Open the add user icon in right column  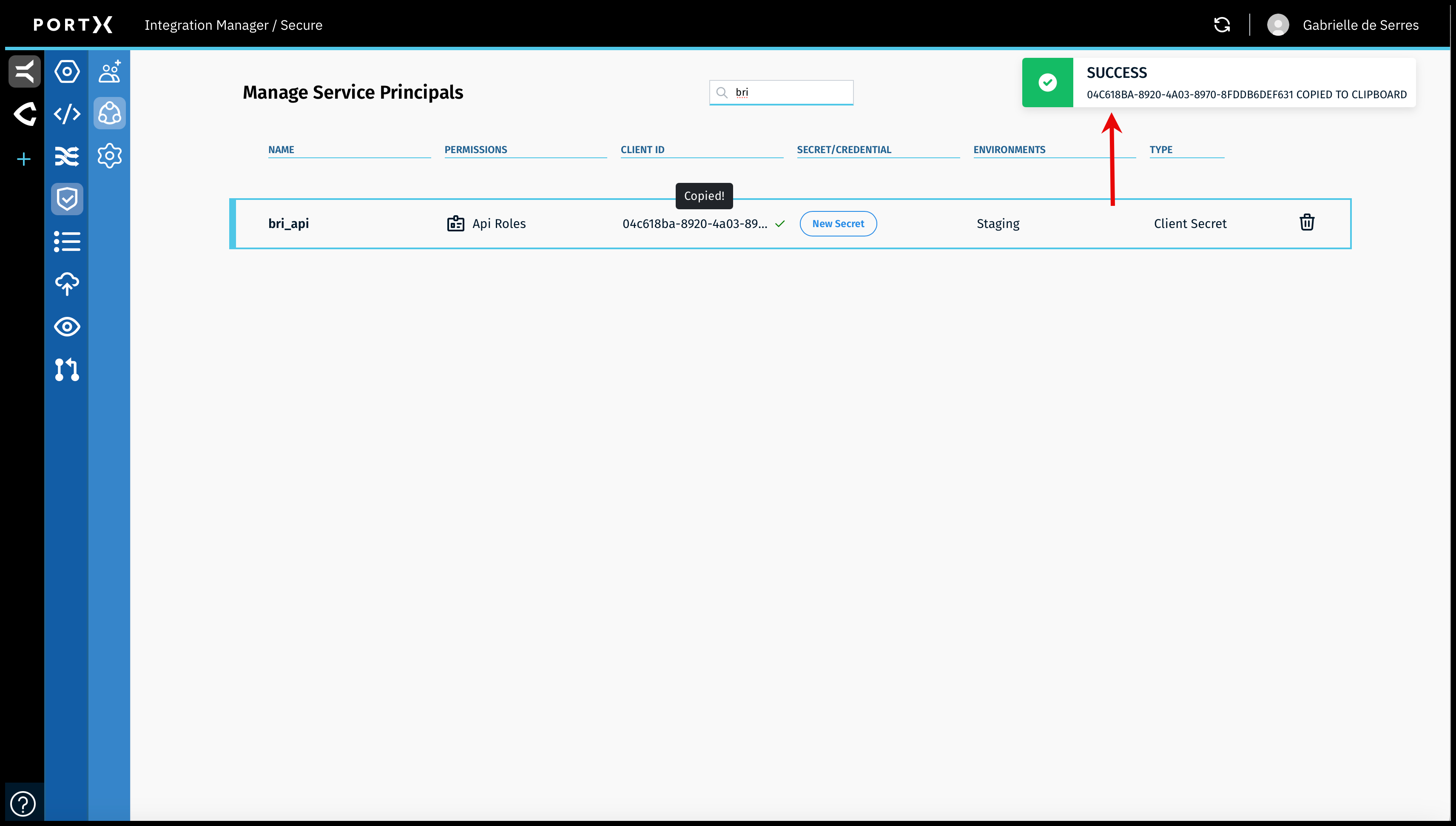pos(109,71)
